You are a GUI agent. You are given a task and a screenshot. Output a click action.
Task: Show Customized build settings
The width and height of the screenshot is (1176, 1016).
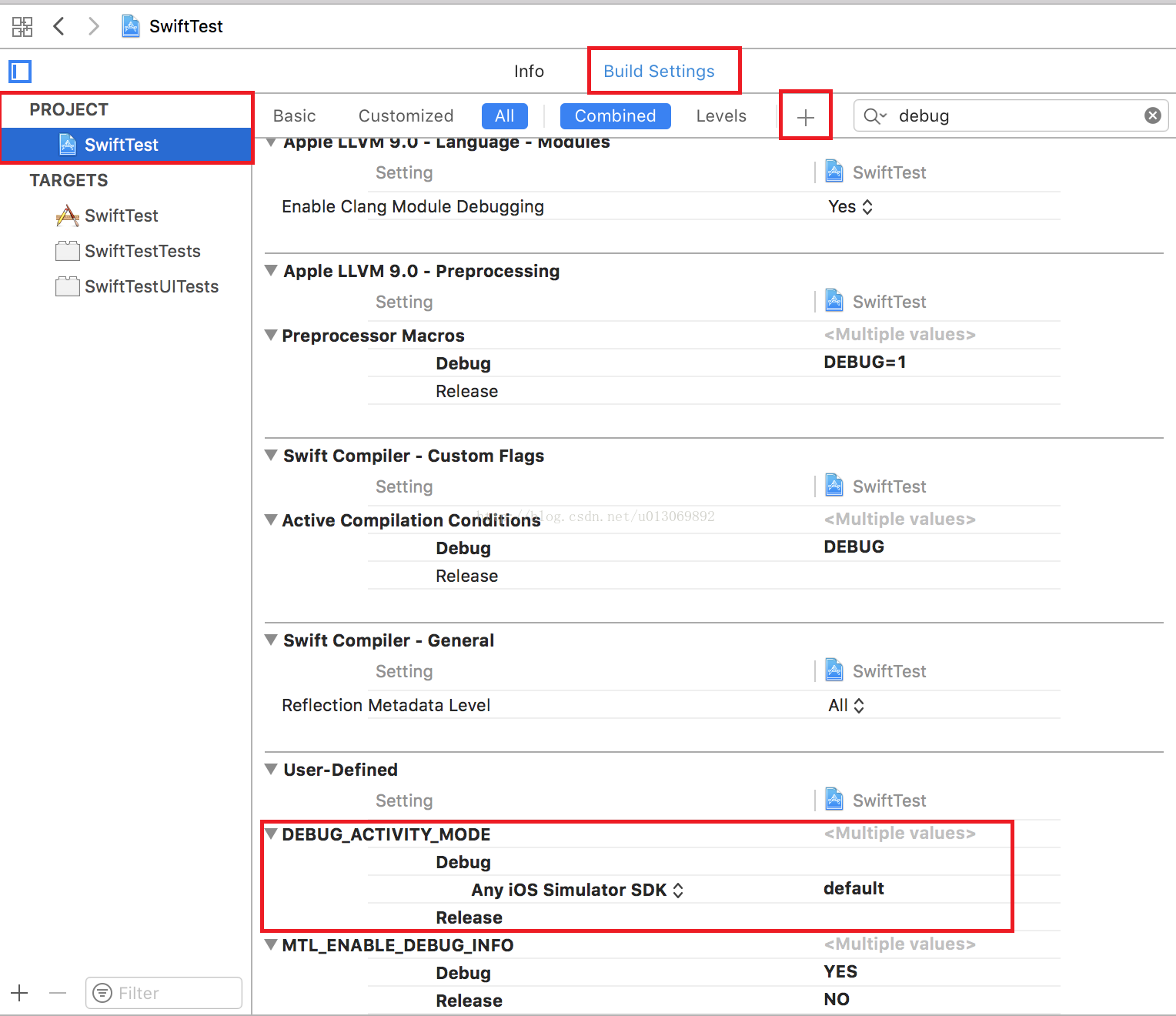click(x=406, y=115)
